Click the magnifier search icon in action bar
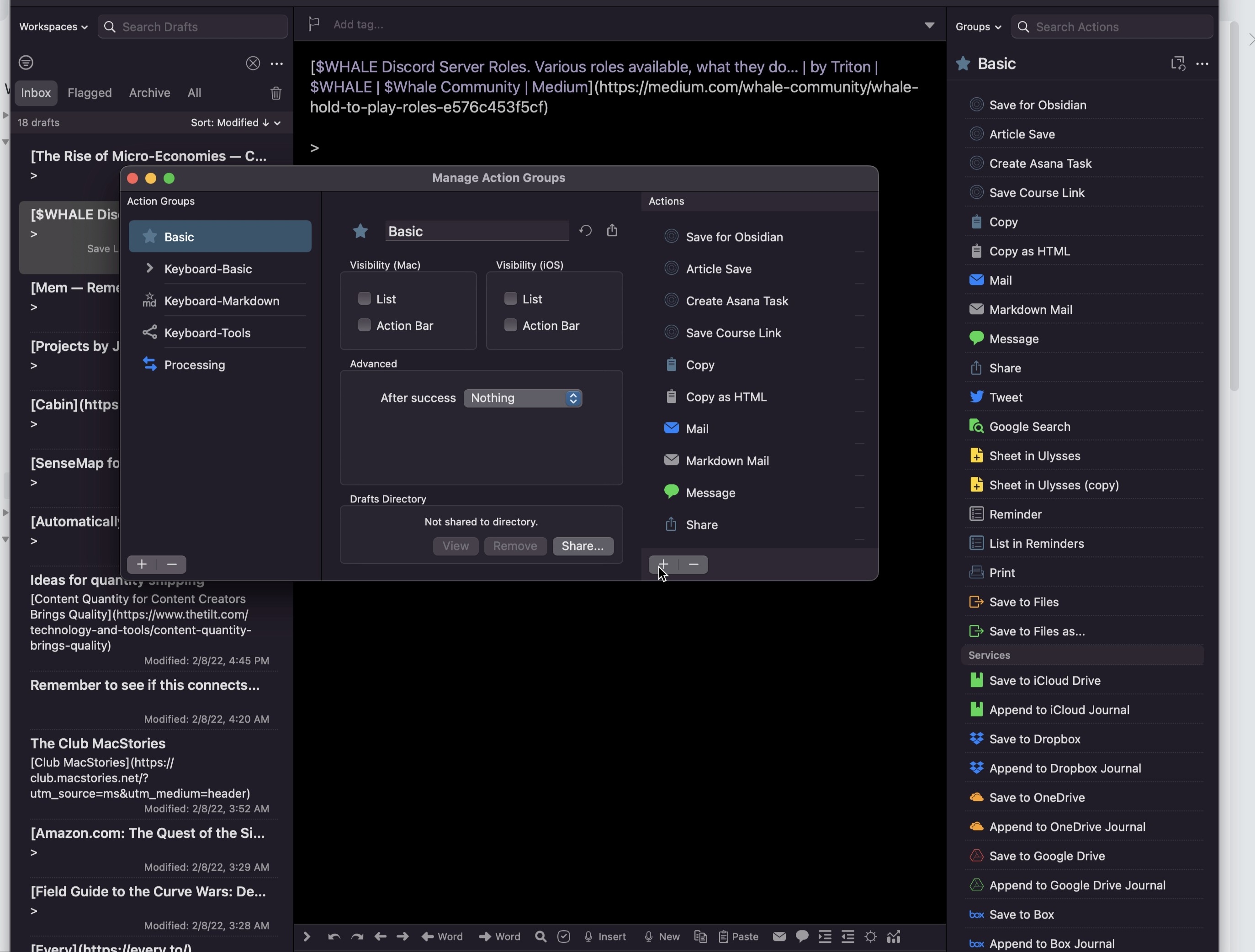 (540, 936)
